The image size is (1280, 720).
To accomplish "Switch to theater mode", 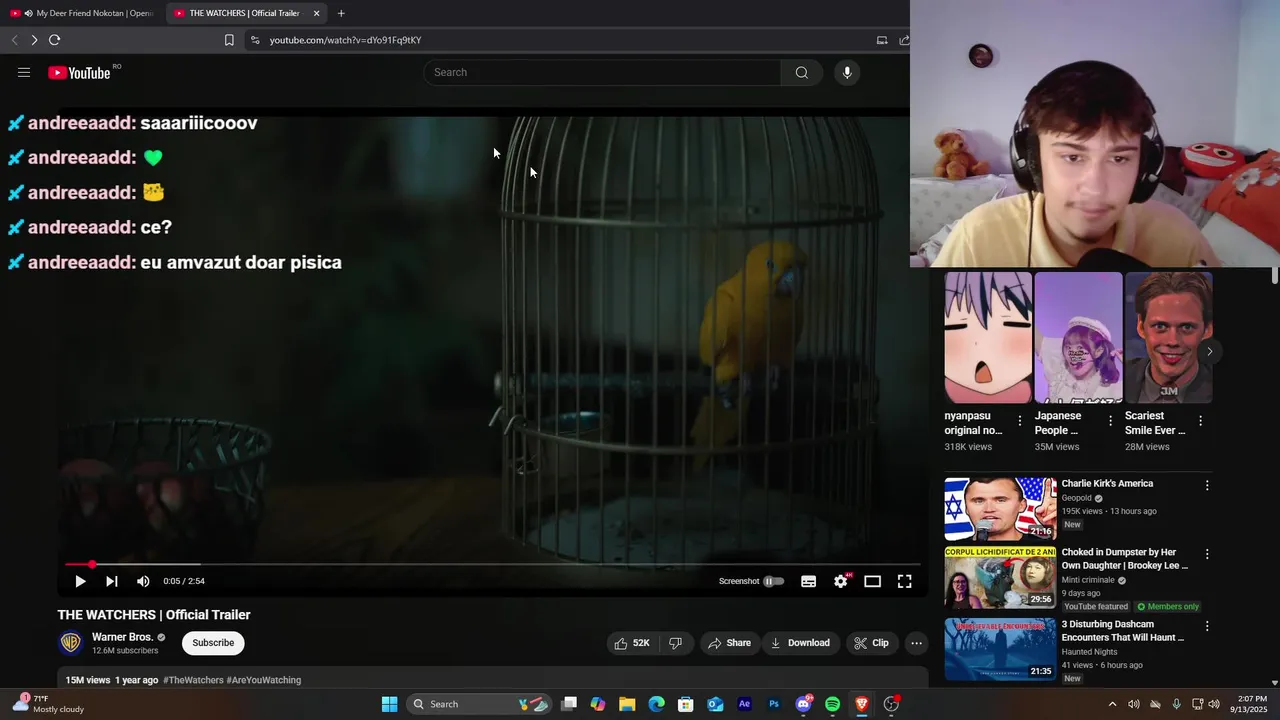I will 872,581.
